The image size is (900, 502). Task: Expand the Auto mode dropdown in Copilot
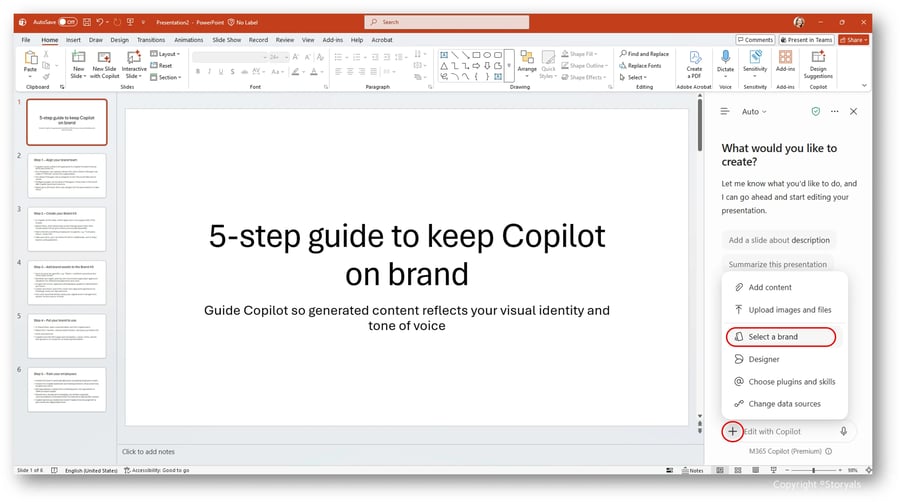[754, 112]
